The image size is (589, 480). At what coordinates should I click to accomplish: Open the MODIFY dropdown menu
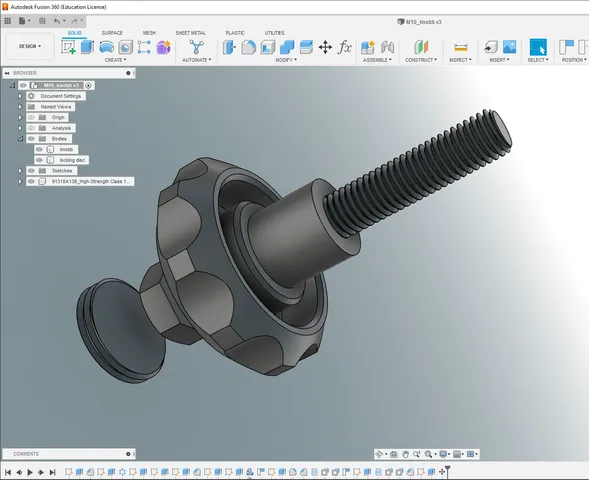tap(286, 60)
